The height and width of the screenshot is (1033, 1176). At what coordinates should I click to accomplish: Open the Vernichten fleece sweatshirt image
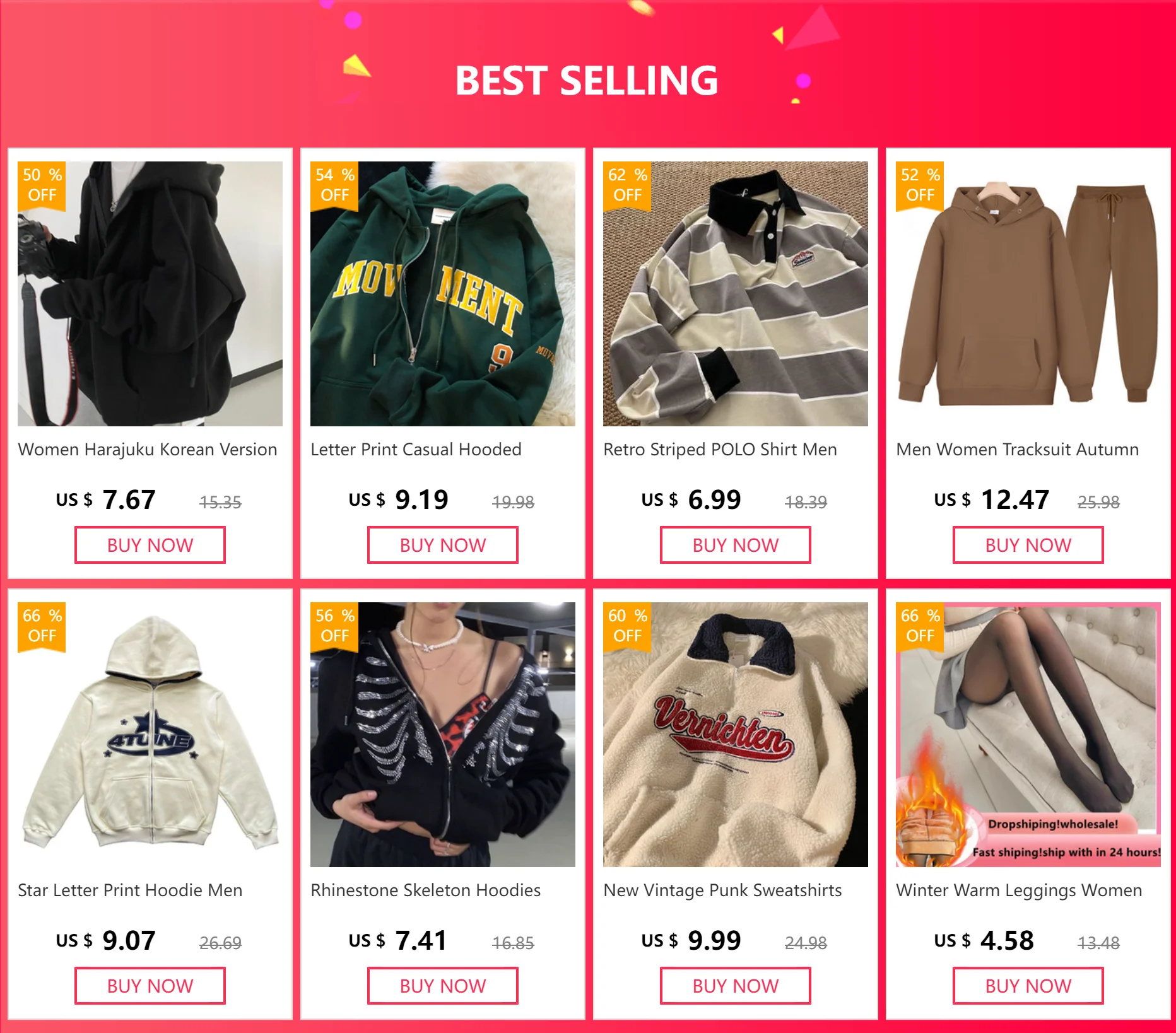pos(736,735)
